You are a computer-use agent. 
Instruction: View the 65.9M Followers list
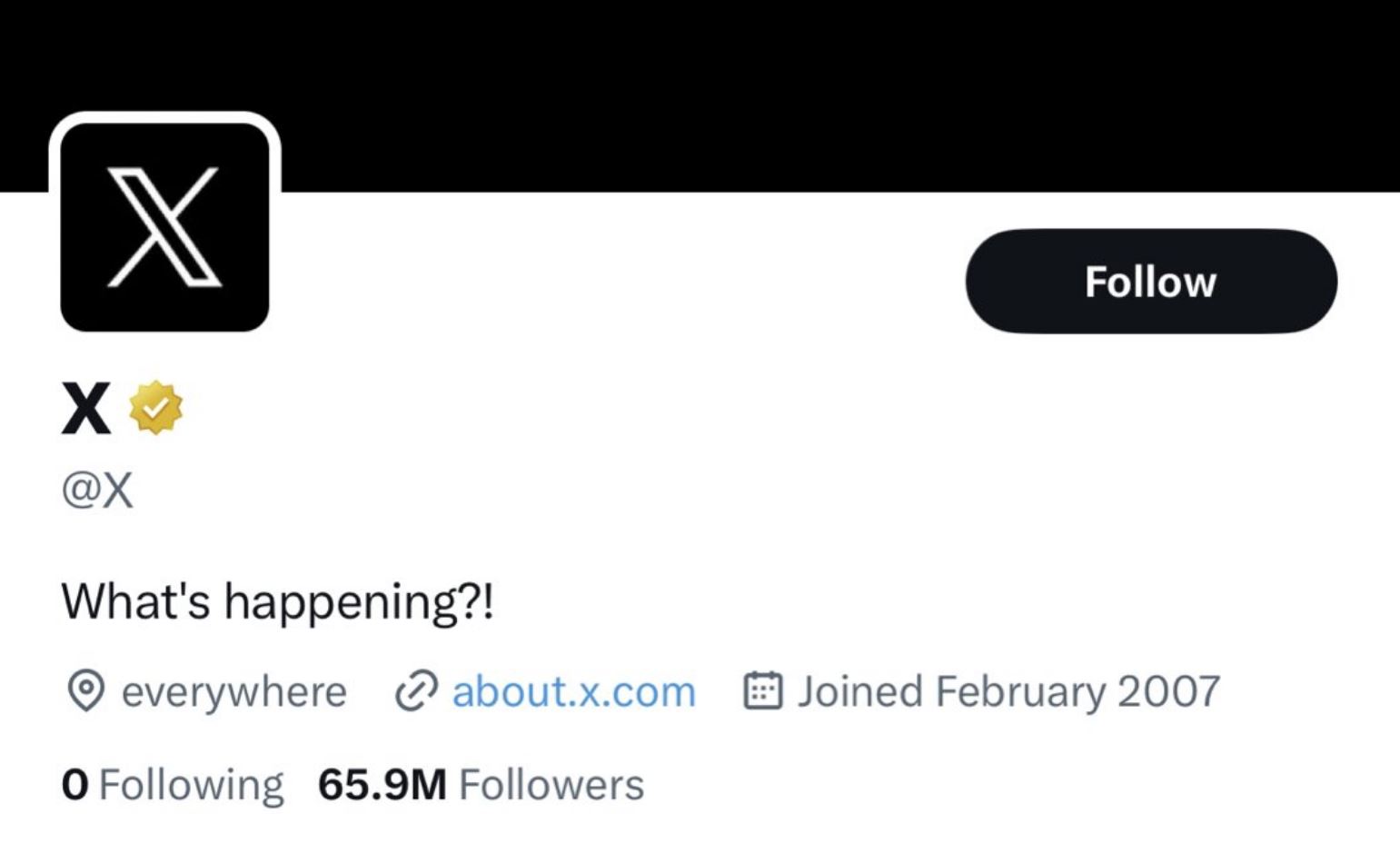coord(479,782)
